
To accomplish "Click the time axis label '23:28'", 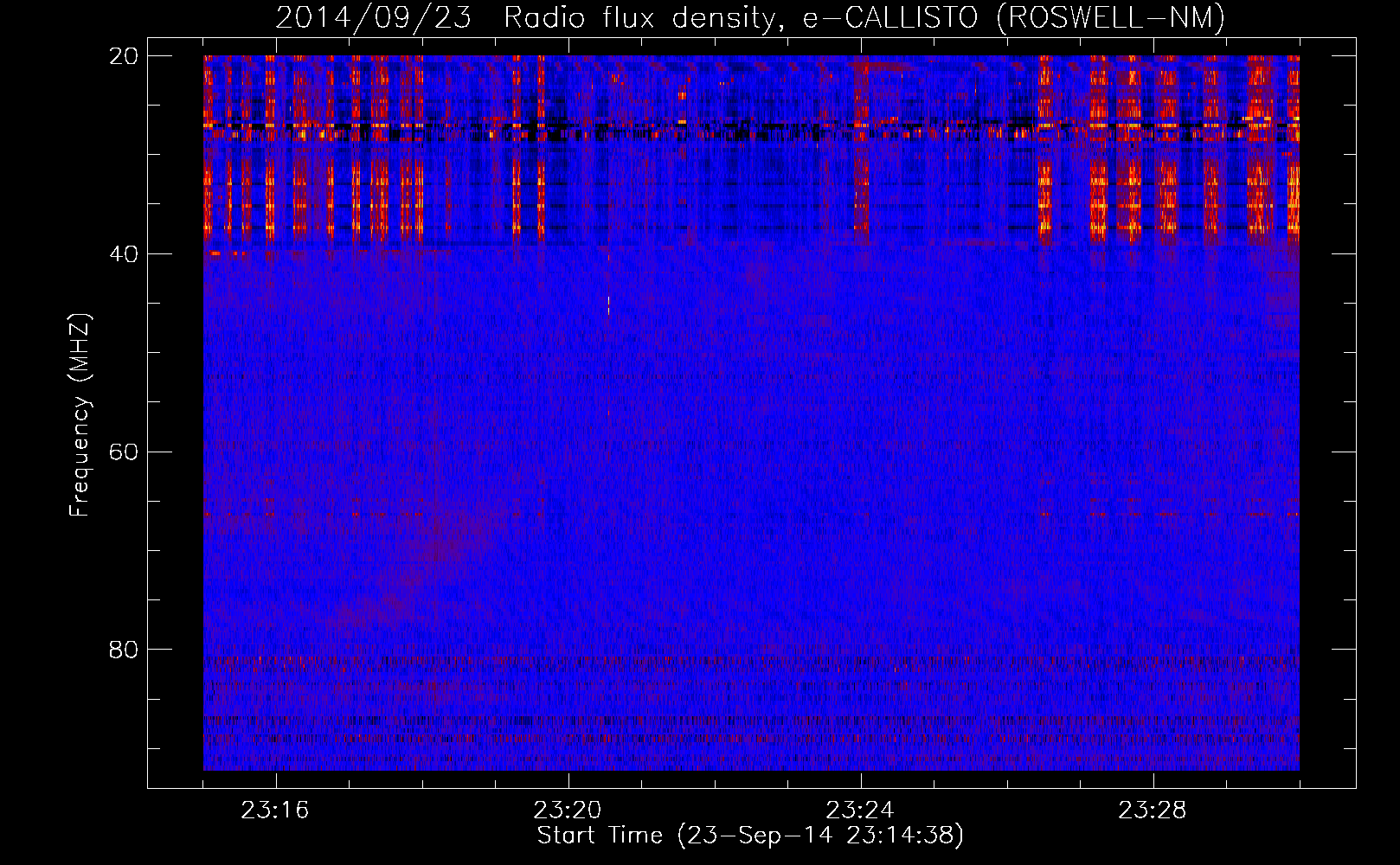I will click(1153, 811).
